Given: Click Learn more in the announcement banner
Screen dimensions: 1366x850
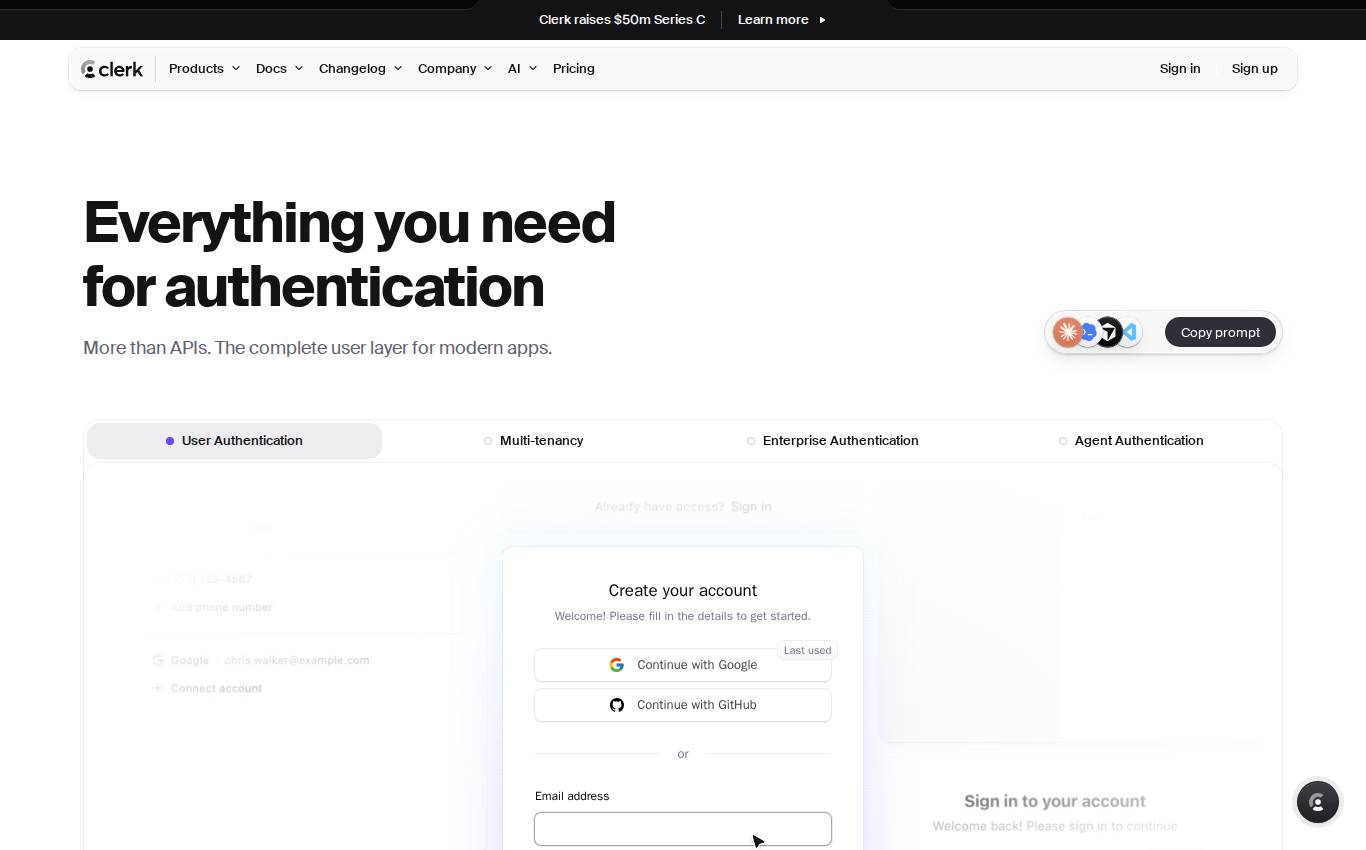Looking at the screenshot, I should pyautogui.click(x=781, y=20).
